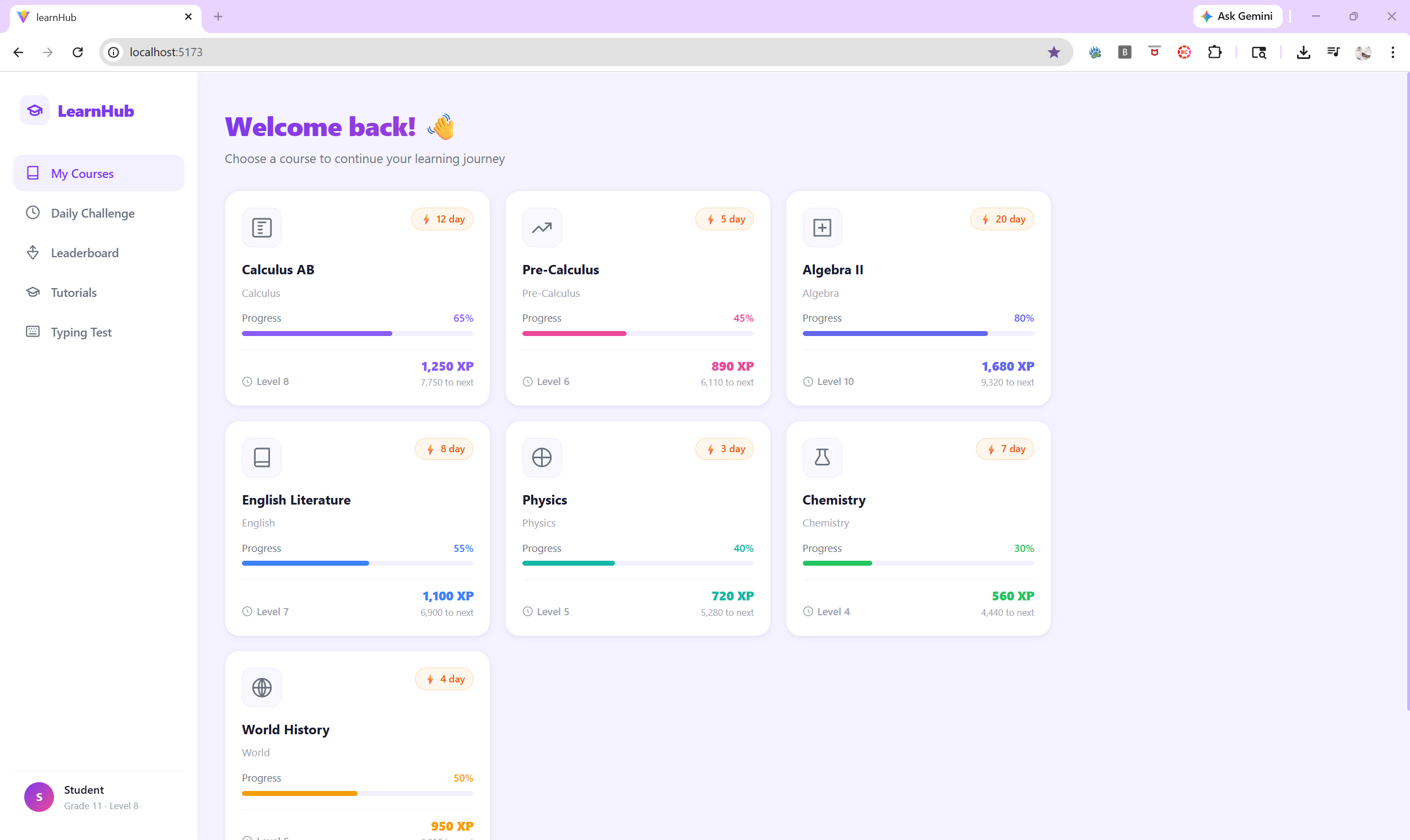Viewport: 1410px width, 840px height.
Task: Click the Algebra II plus-square icon
Action: (822, 227)
